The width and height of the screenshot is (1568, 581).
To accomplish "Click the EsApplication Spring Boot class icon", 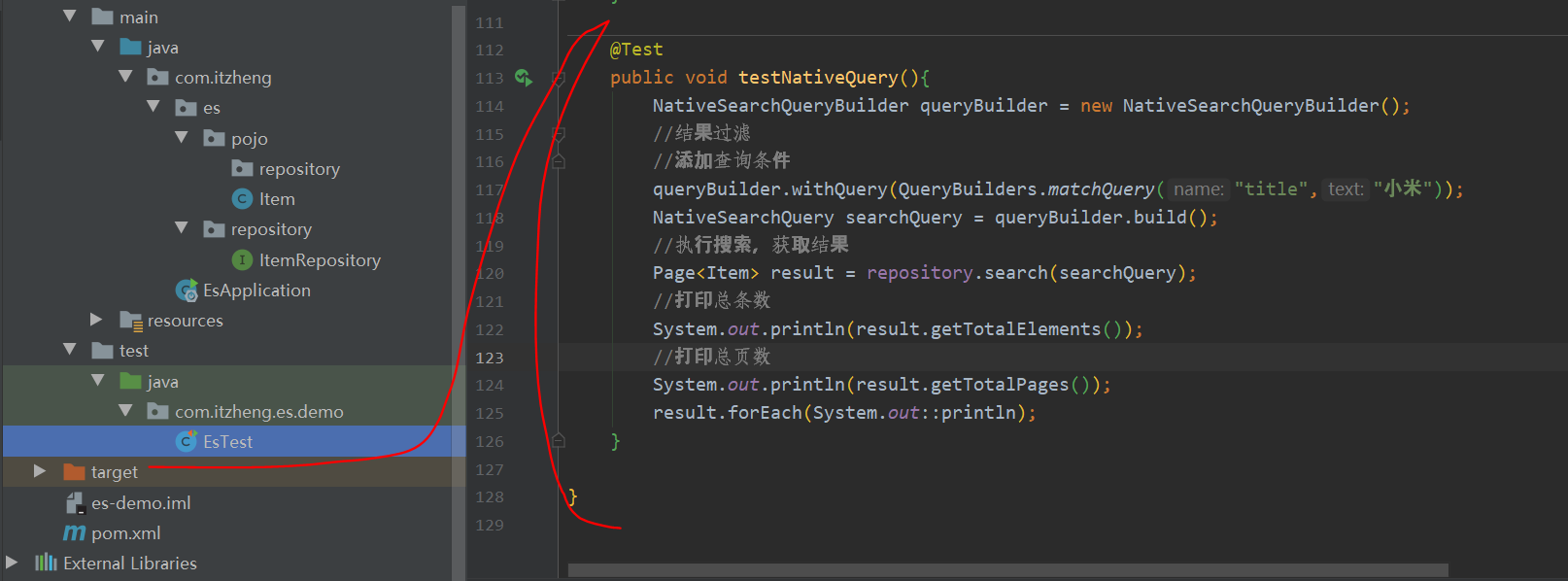I will [x=187, y=290].
